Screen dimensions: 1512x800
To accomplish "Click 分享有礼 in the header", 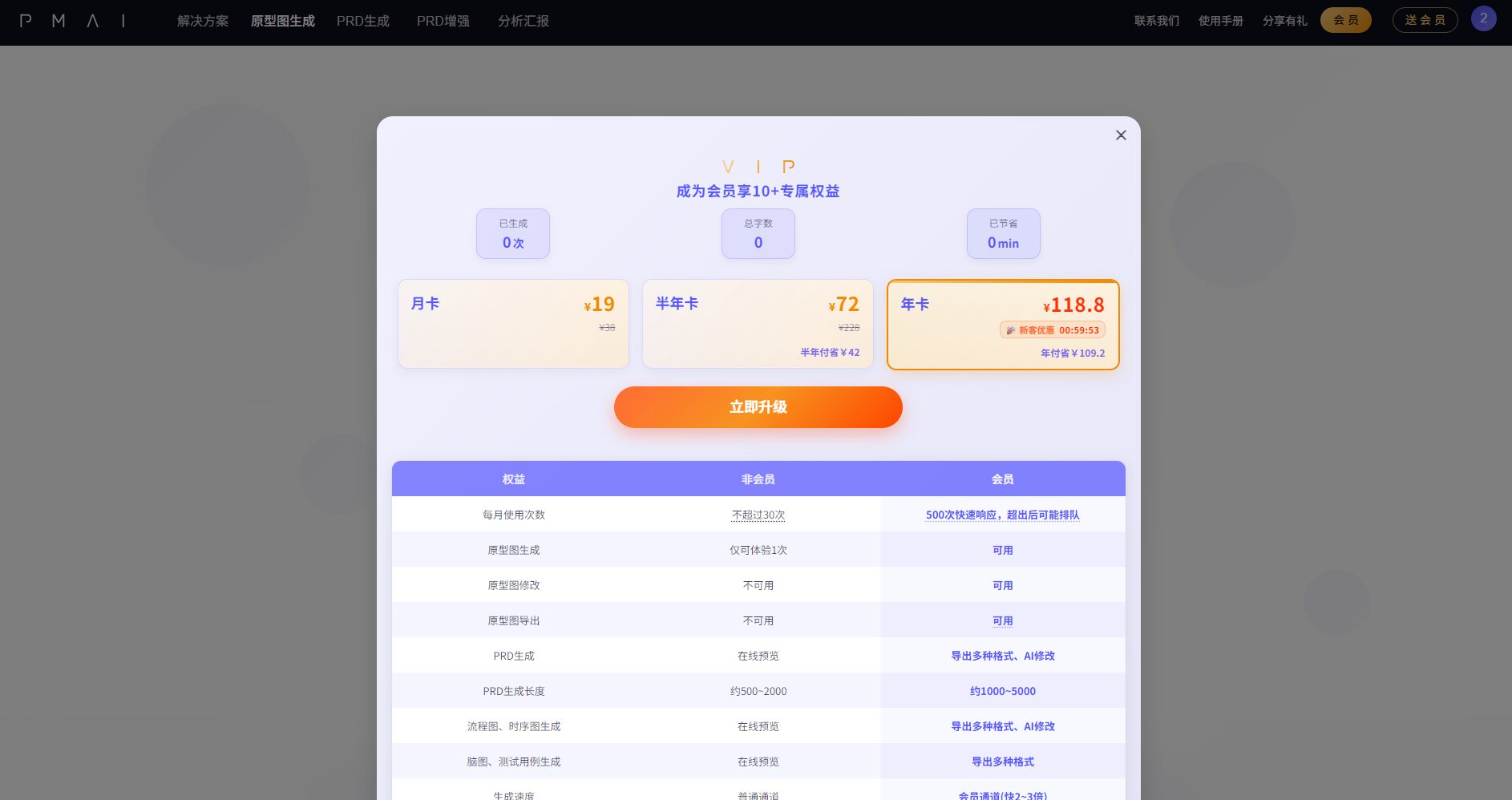I will 1284,21.
